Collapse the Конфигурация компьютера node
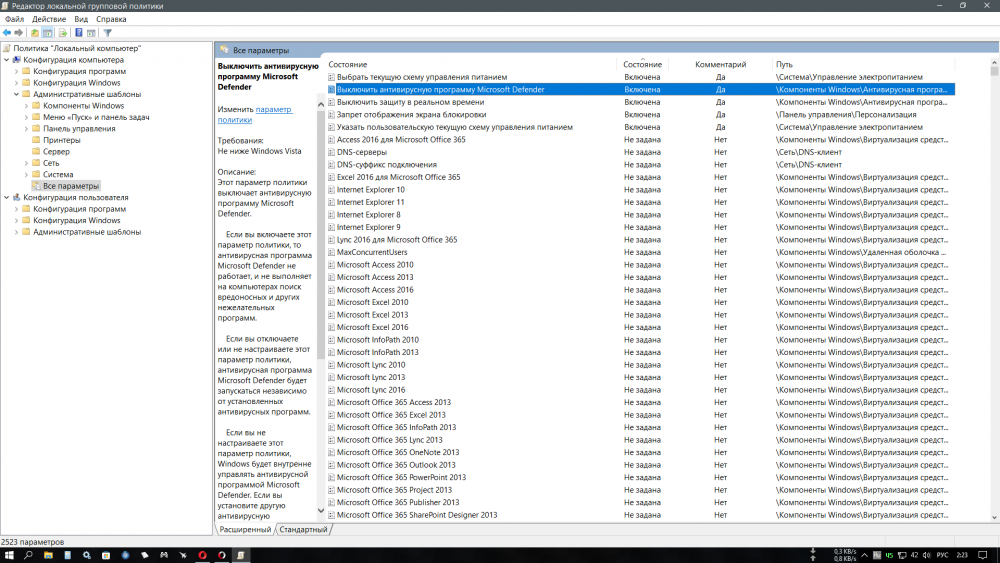 [x=7, y=60]
